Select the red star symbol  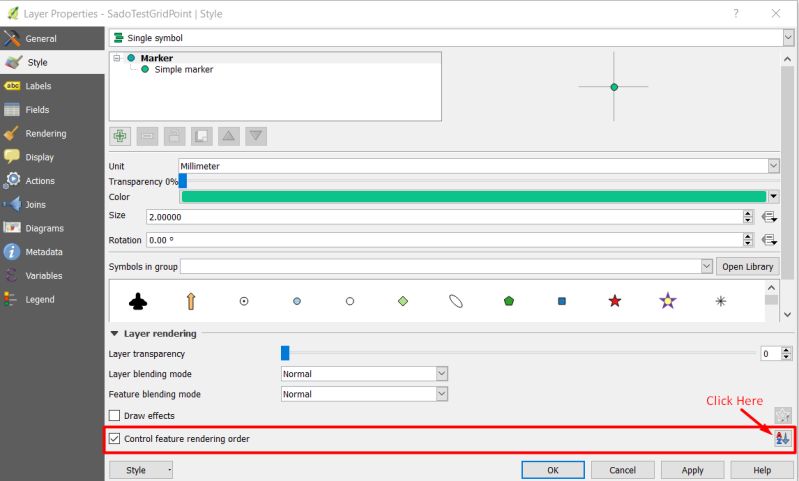[615, 301]
